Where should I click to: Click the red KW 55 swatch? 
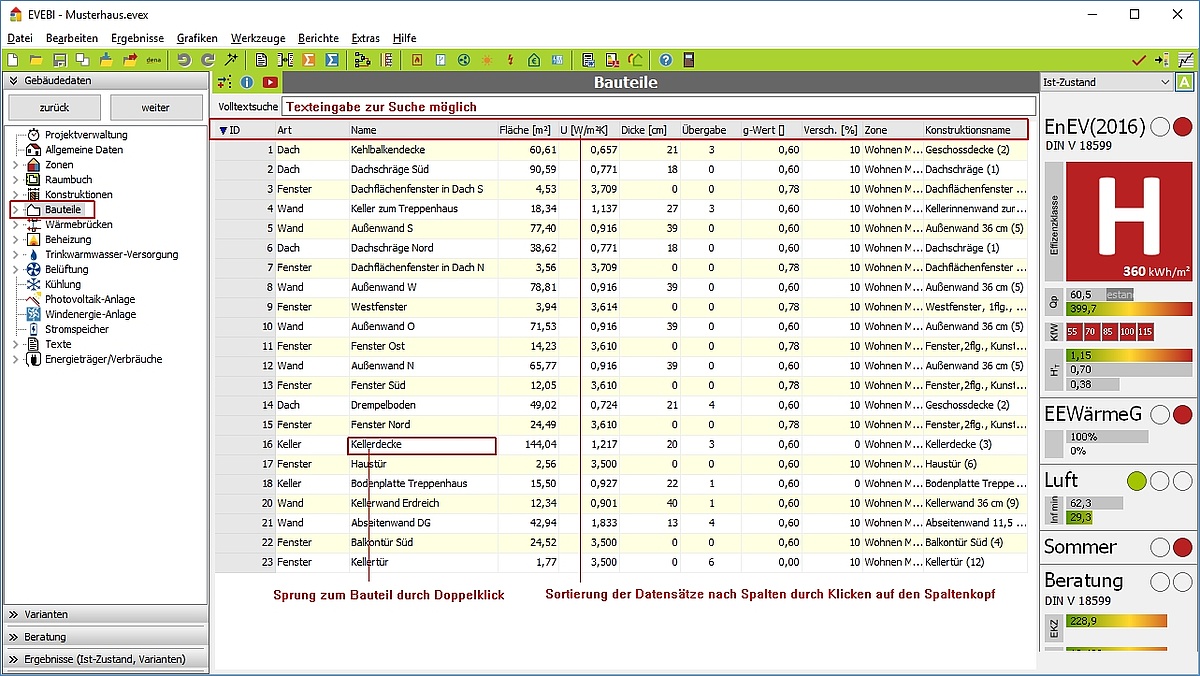pos(1073,331)
